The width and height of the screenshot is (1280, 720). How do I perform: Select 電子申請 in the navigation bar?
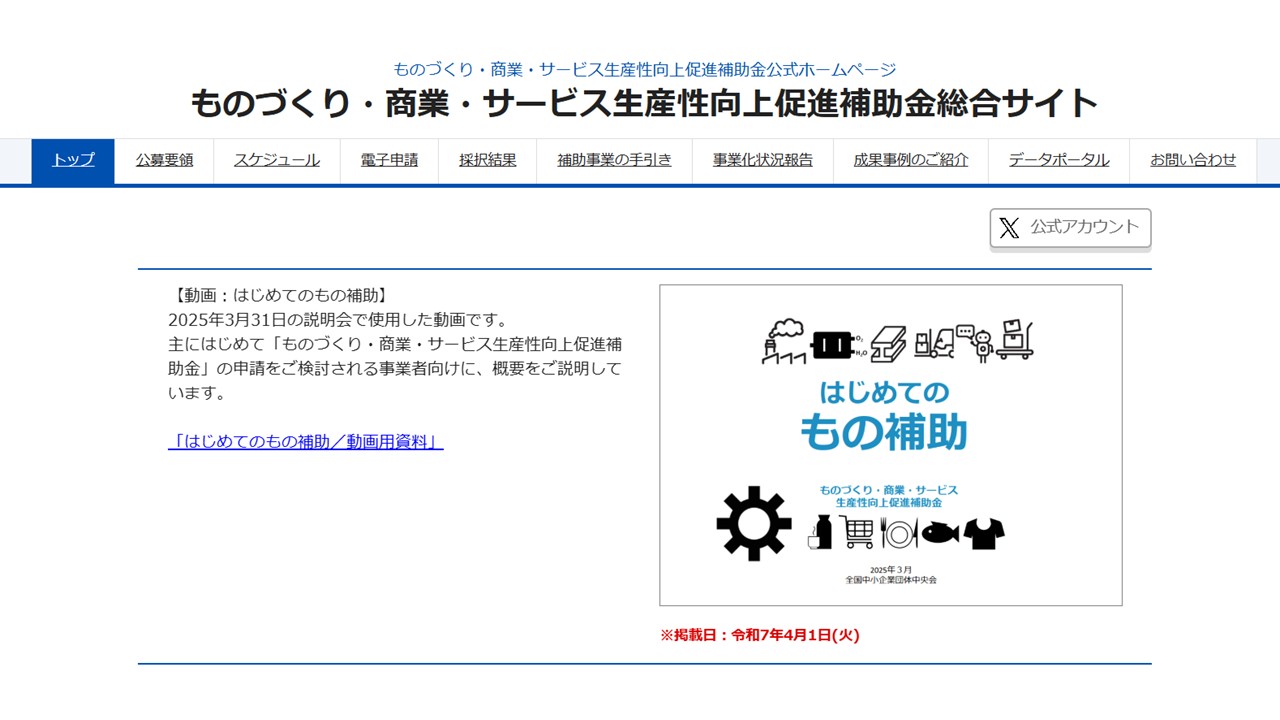pos(389,160)
